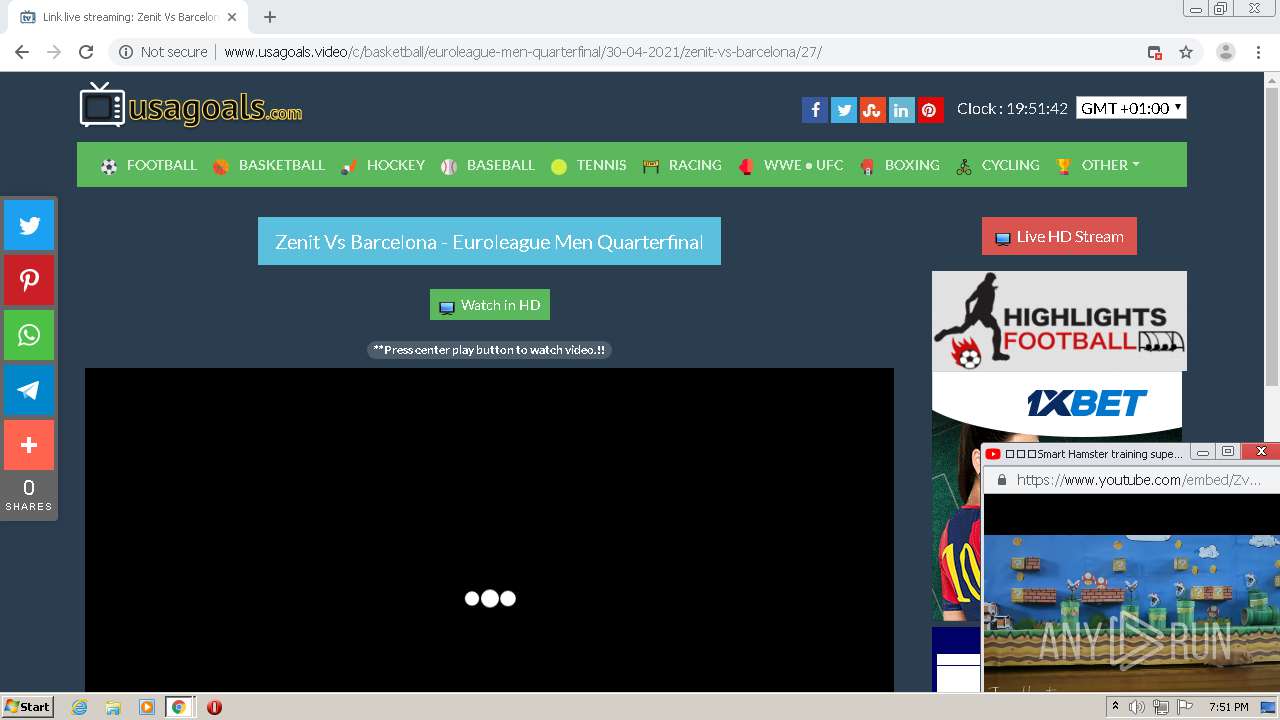Open the GMT +01:00 timezone dropdown

click(1131, 108)
